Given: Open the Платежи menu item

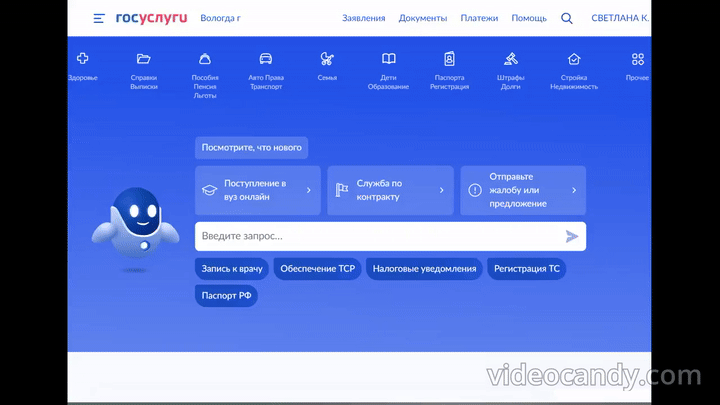Looking at the screenshot, I should 479,18.
